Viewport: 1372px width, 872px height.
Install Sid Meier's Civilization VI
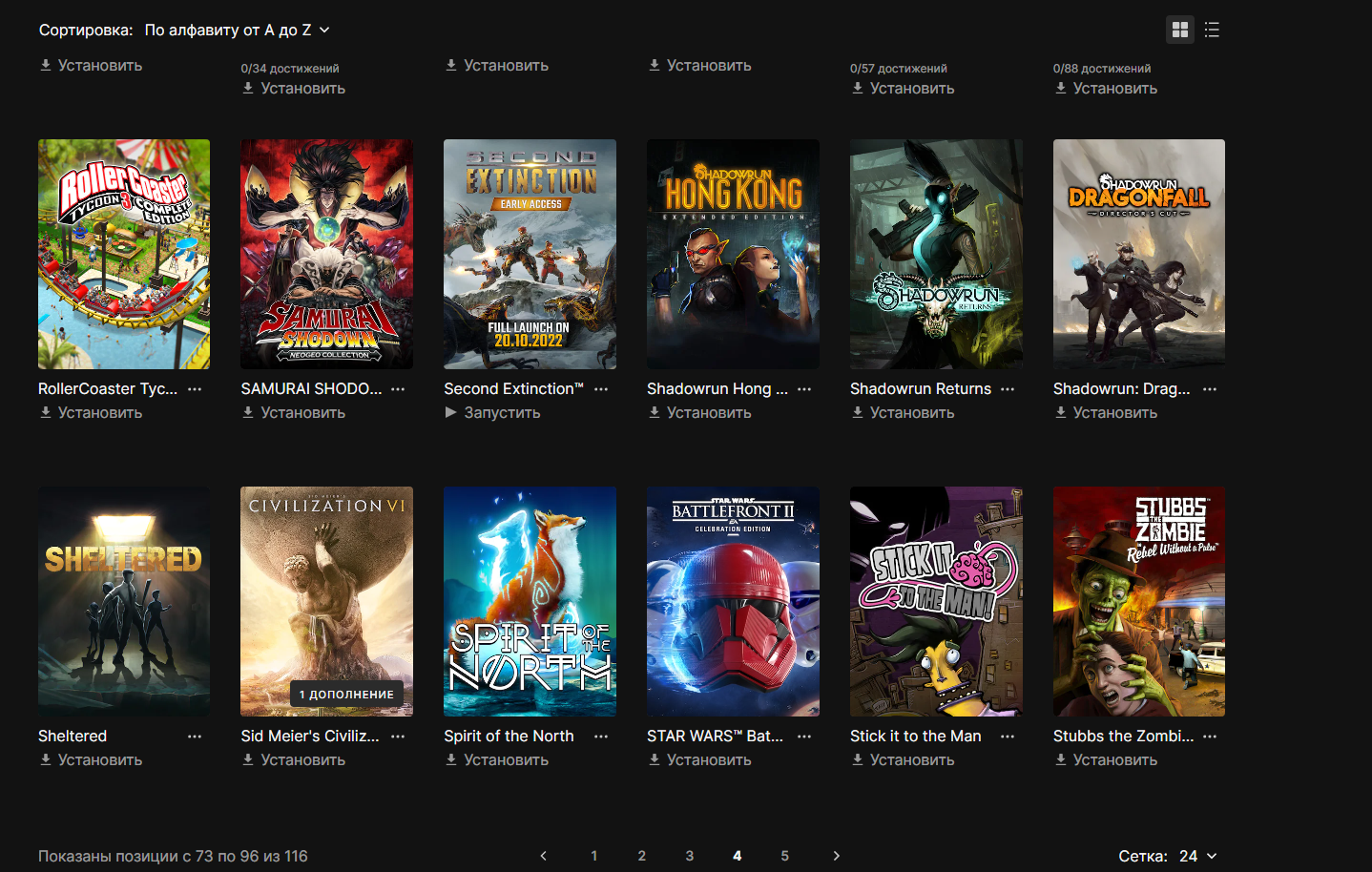pos(294,760)
